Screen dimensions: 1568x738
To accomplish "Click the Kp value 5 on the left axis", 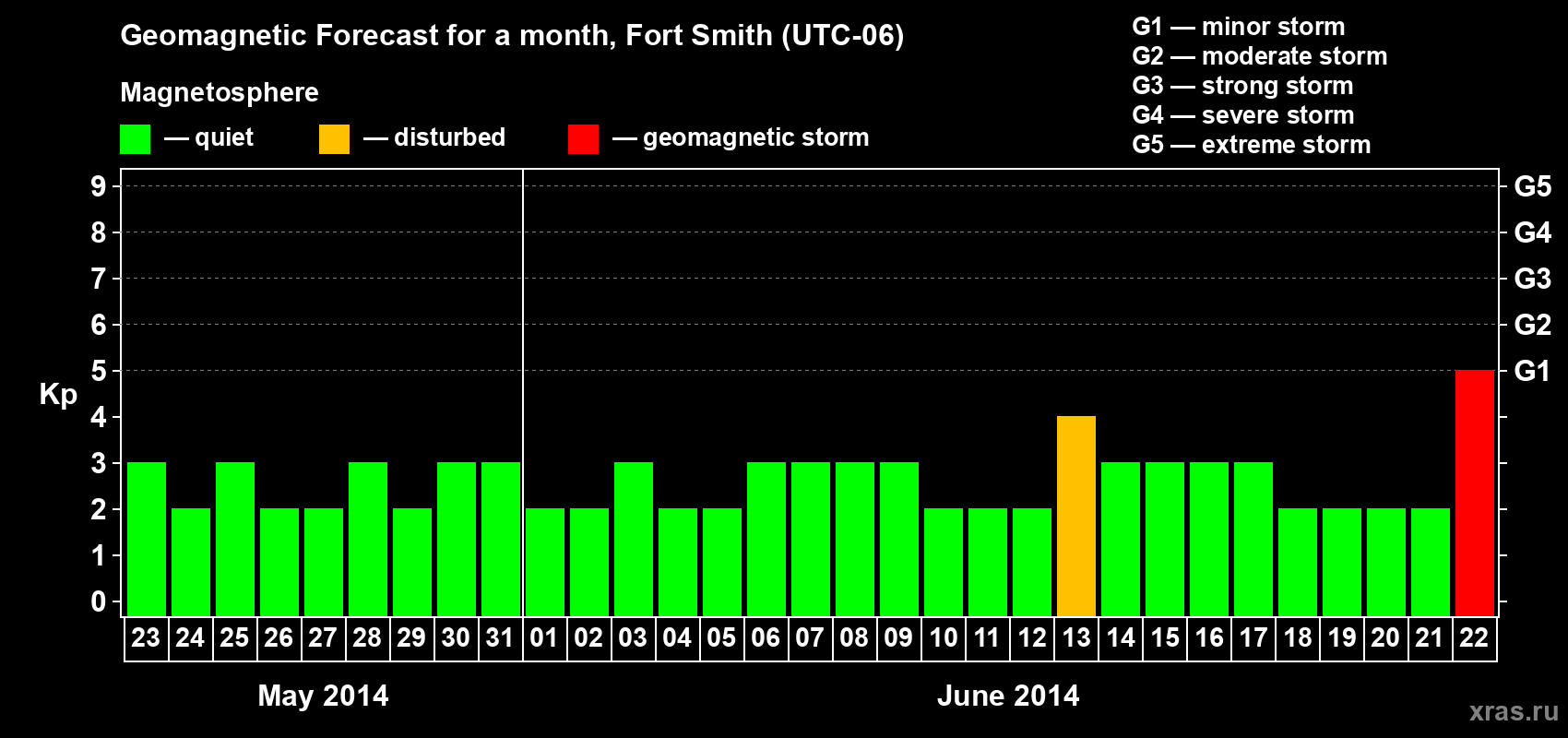I will pyautogui.click(x=99, y=371).
